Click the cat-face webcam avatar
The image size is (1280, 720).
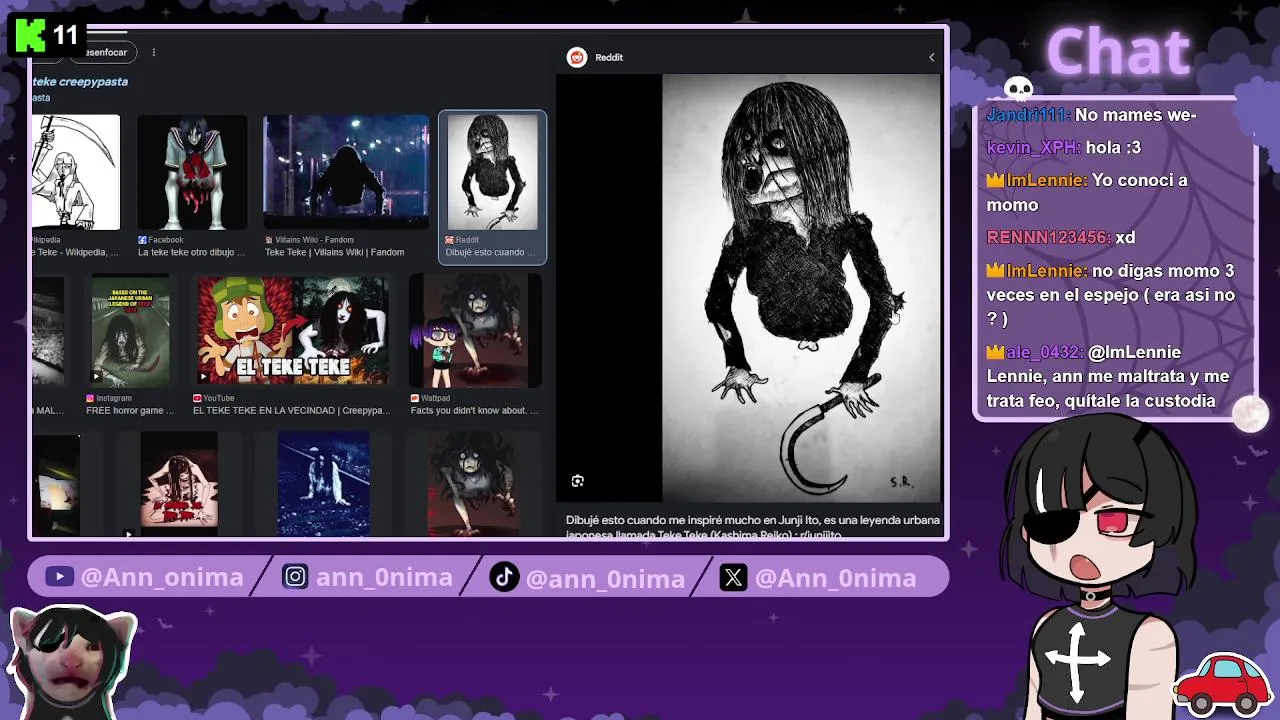click(x=72, y=660)
